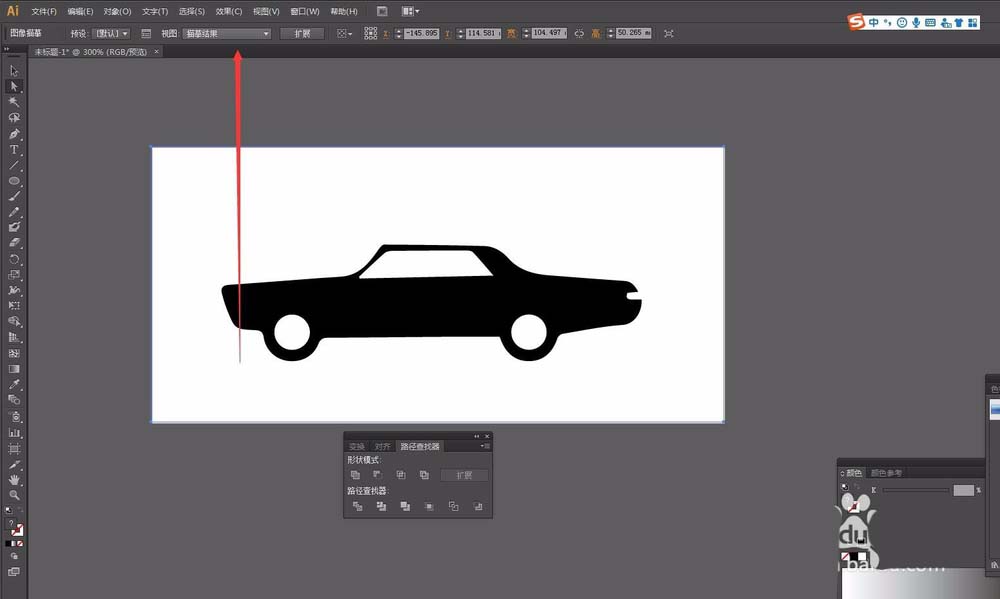Image resolution: width=1000 pixels, height=599 pixels.
Task: Click the Intersect shape mode icon
Action: click(x=401, y=475)
